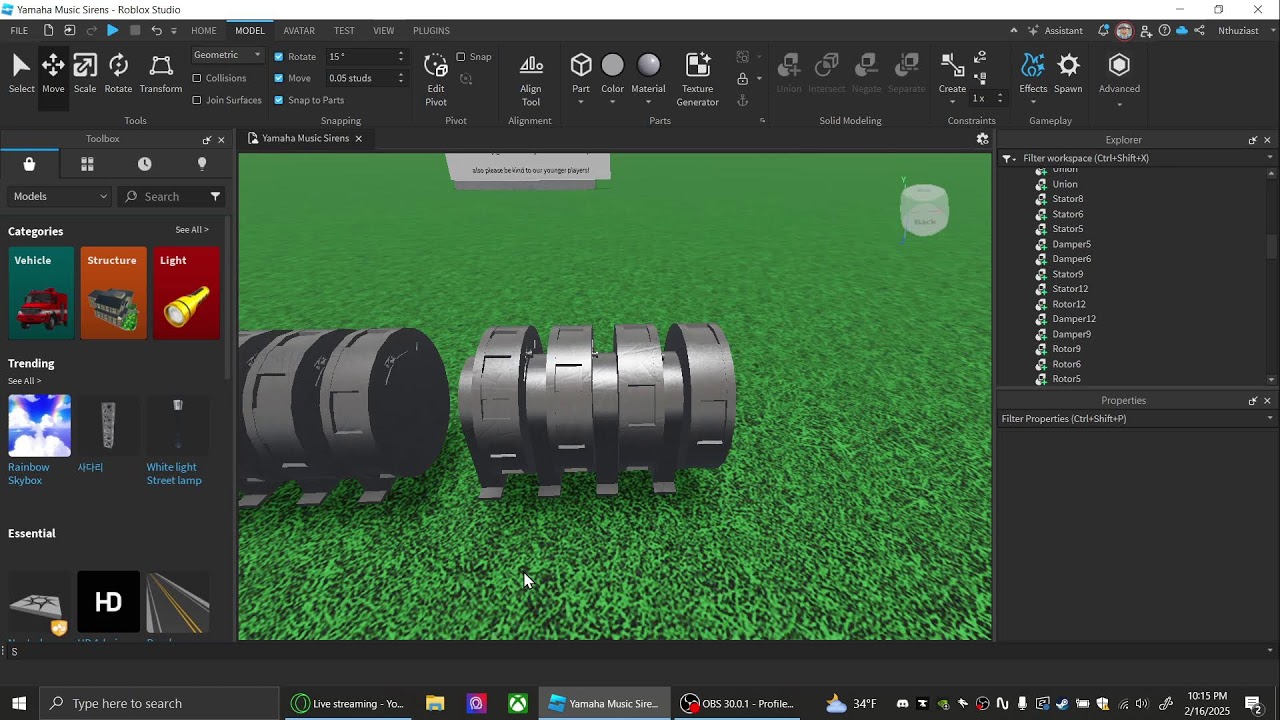Open the FILE menu
Image resolution: width=1280 pixels, height=720 pixels.
point(19,31)
